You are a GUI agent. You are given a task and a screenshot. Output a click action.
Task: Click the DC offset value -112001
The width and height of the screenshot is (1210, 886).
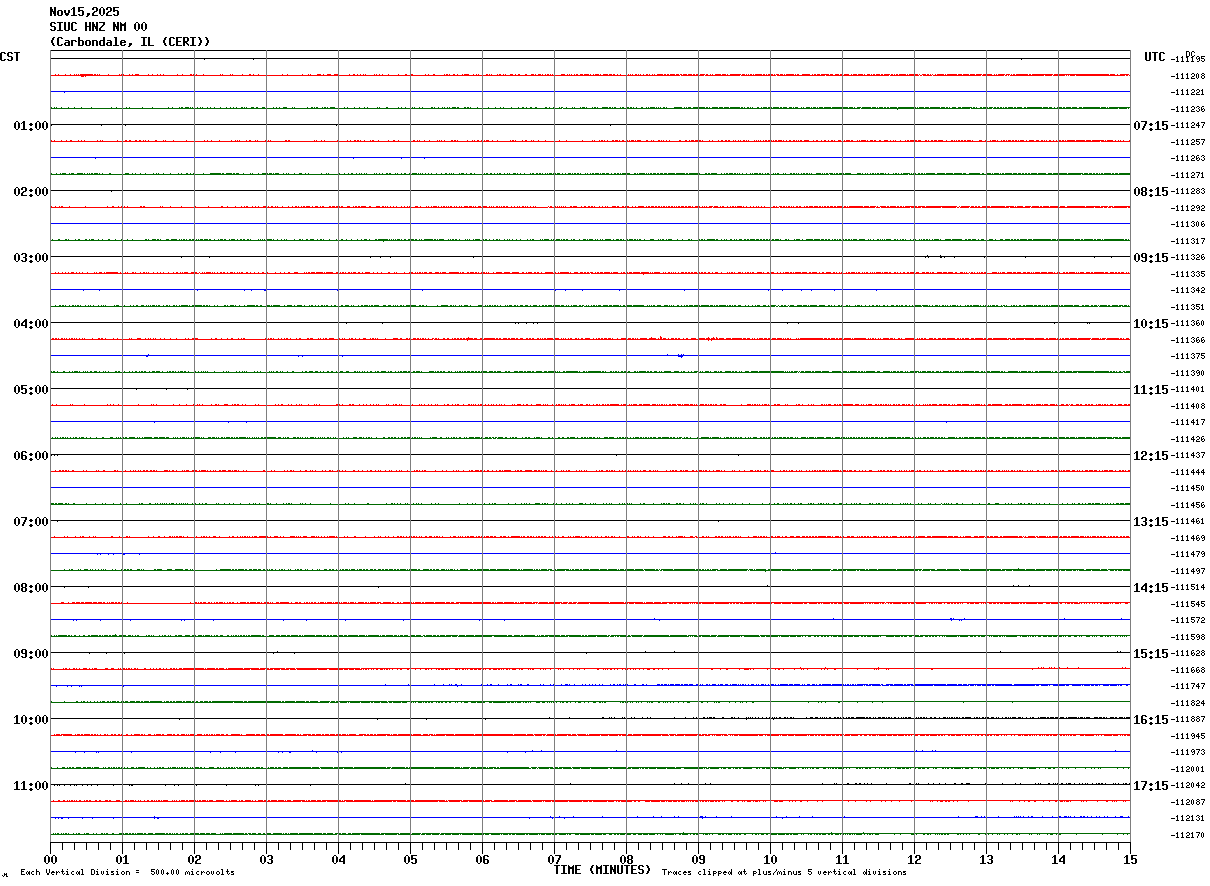click(1187, 769)
